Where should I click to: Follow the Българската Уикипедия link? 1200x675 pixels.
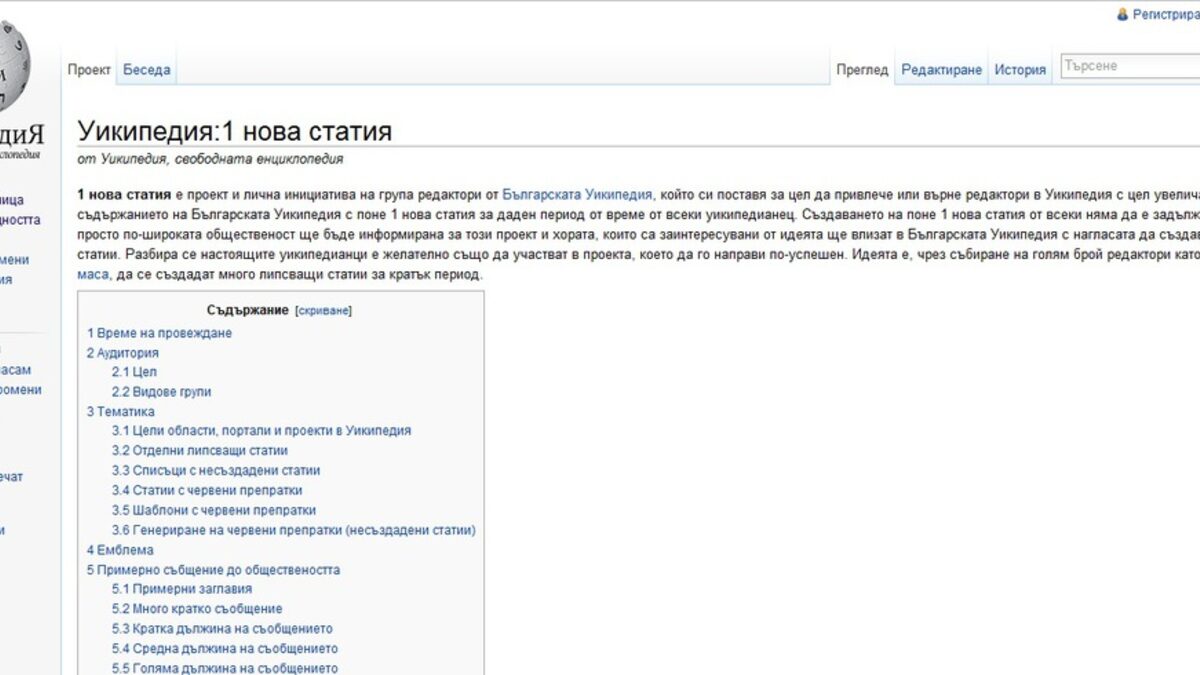577,194
